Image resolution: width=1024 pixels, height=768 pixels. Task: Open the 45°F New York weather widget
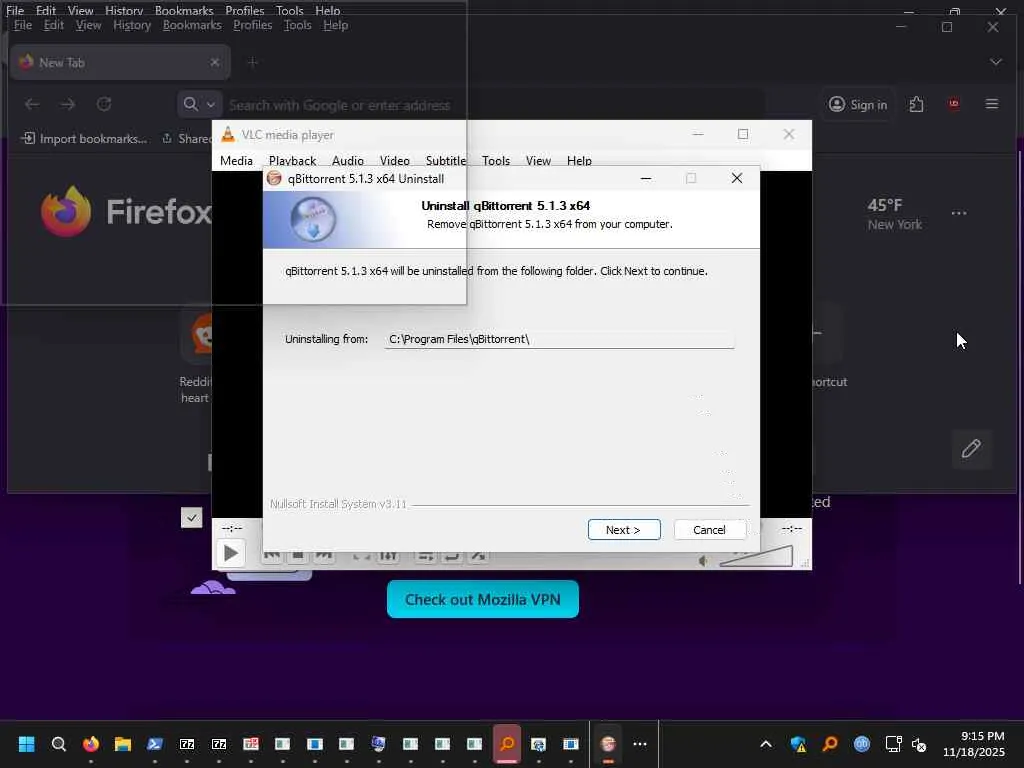(x=895, y=214)
